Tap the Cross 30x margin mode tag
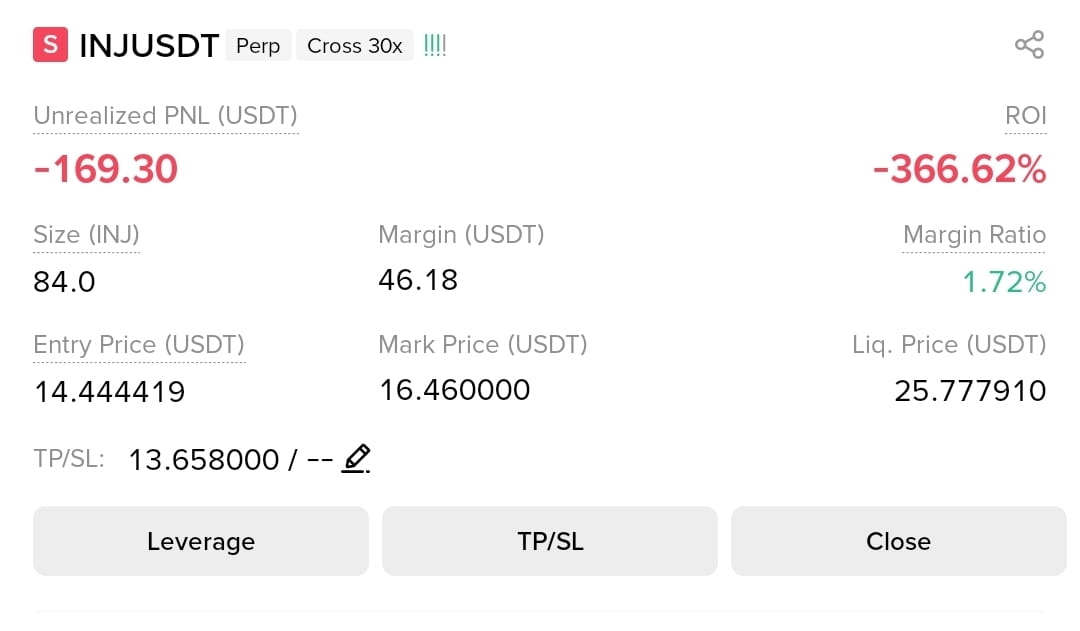Viewport: 1080px width, 631px height. [354, 45]
